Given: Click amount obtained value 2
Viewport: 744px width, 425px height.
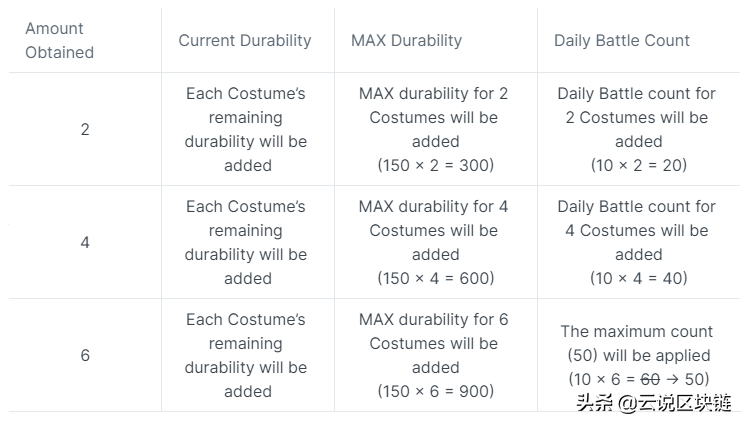Looking at the screenshot, I should pos(85,129).
